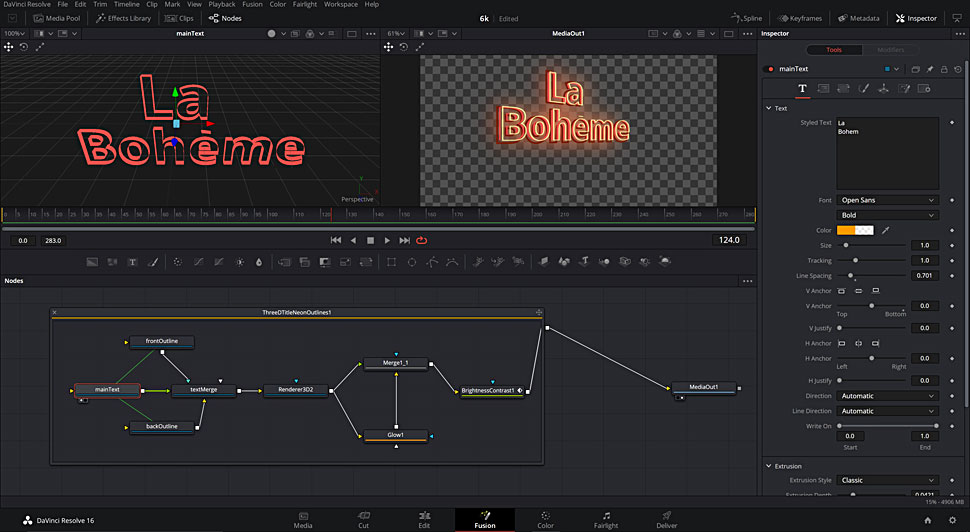Open Spline editor panel
Viewport: 970px width, 532px height.
(746, 18)
